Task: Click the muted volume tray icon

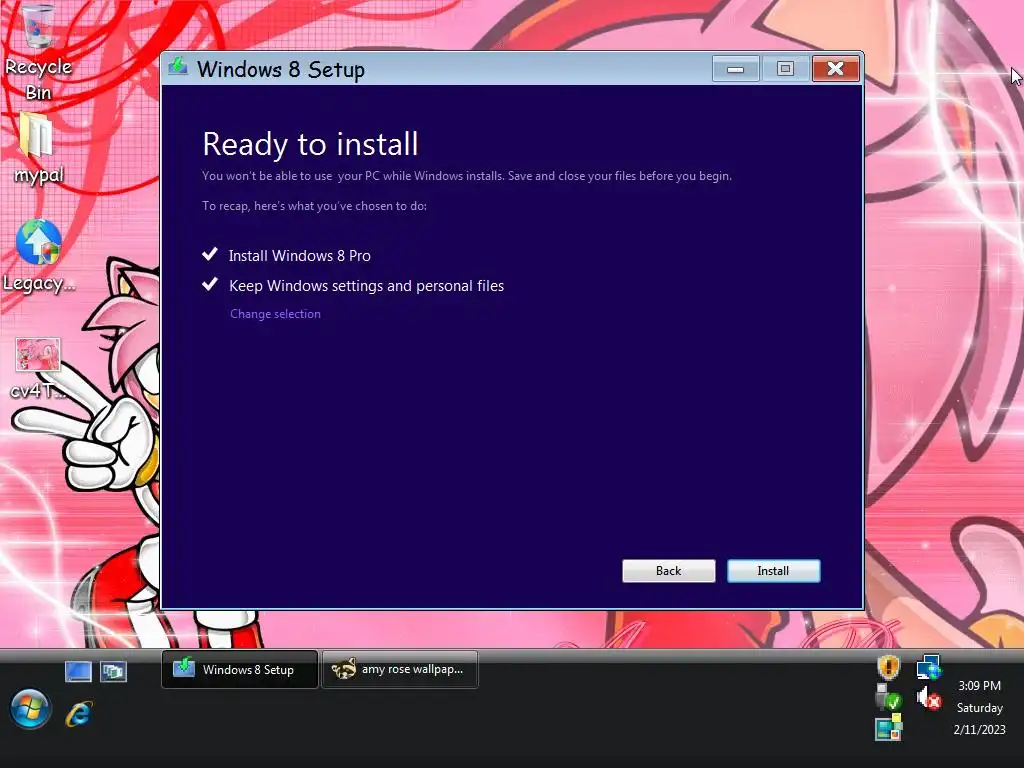Action: tap(928, 698)
